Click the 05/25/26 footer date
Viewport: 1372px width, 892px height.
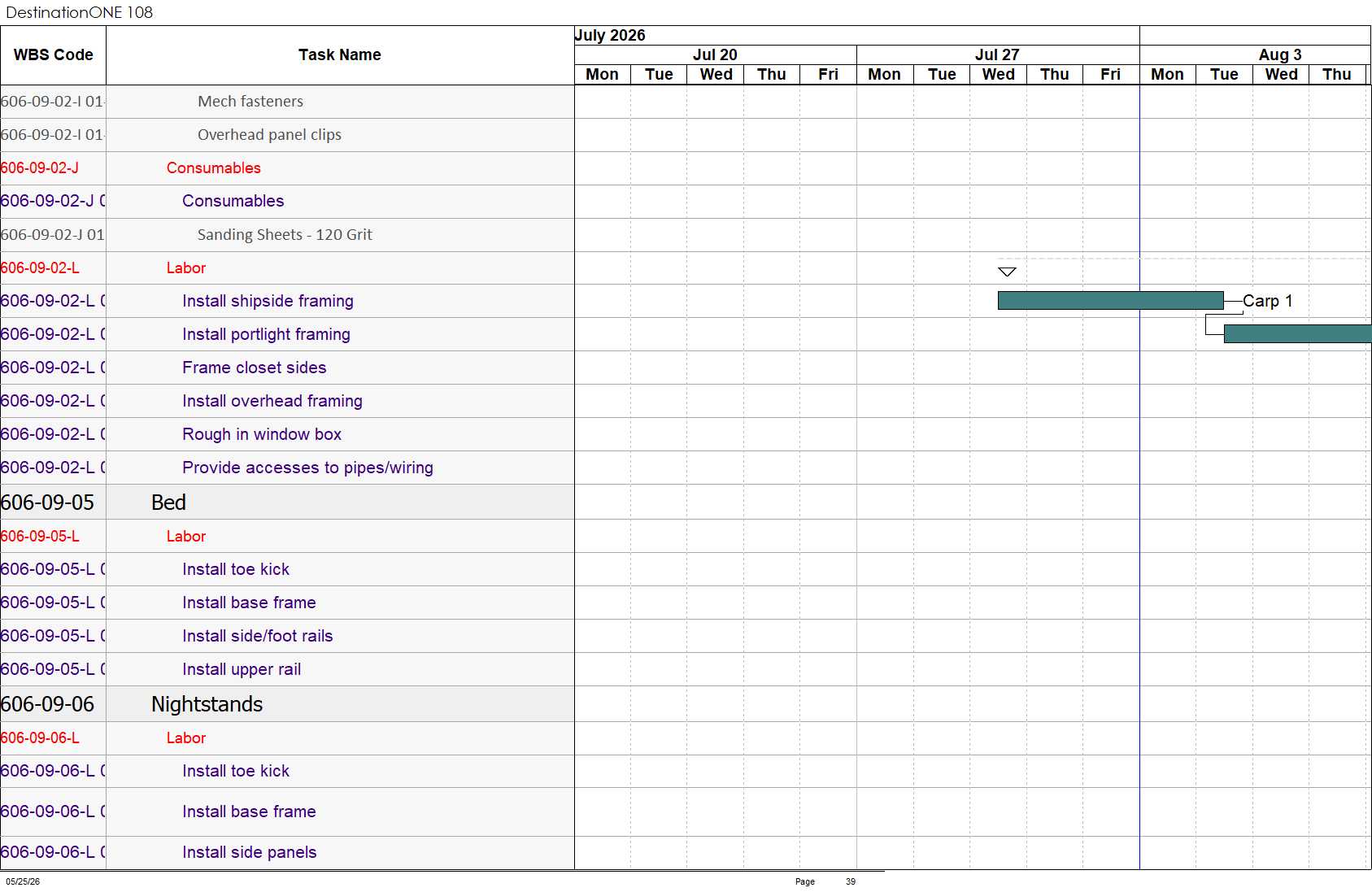tap(23, 881)
